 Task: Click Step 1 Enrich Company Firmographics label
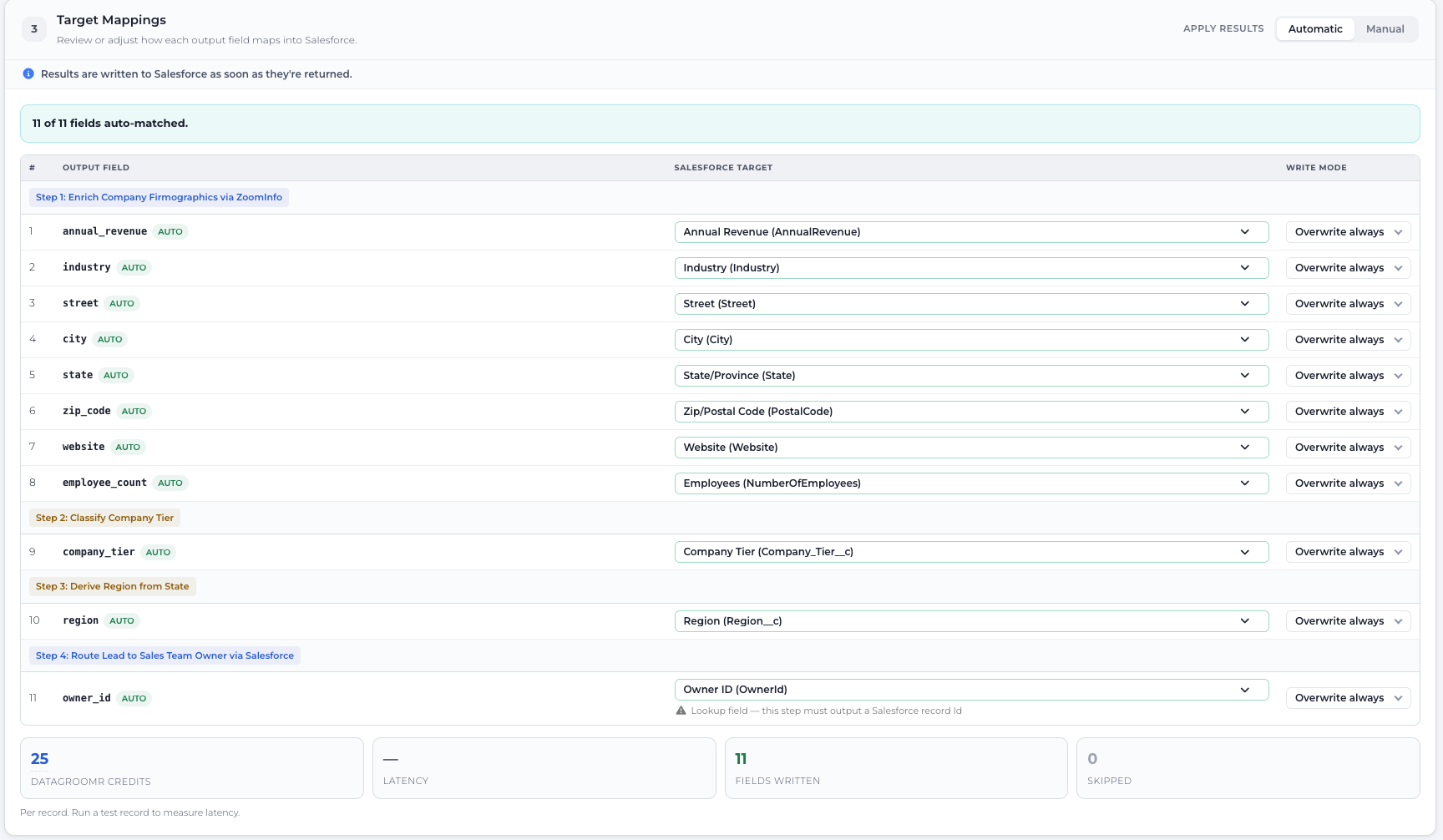click(x=159, y=198)
